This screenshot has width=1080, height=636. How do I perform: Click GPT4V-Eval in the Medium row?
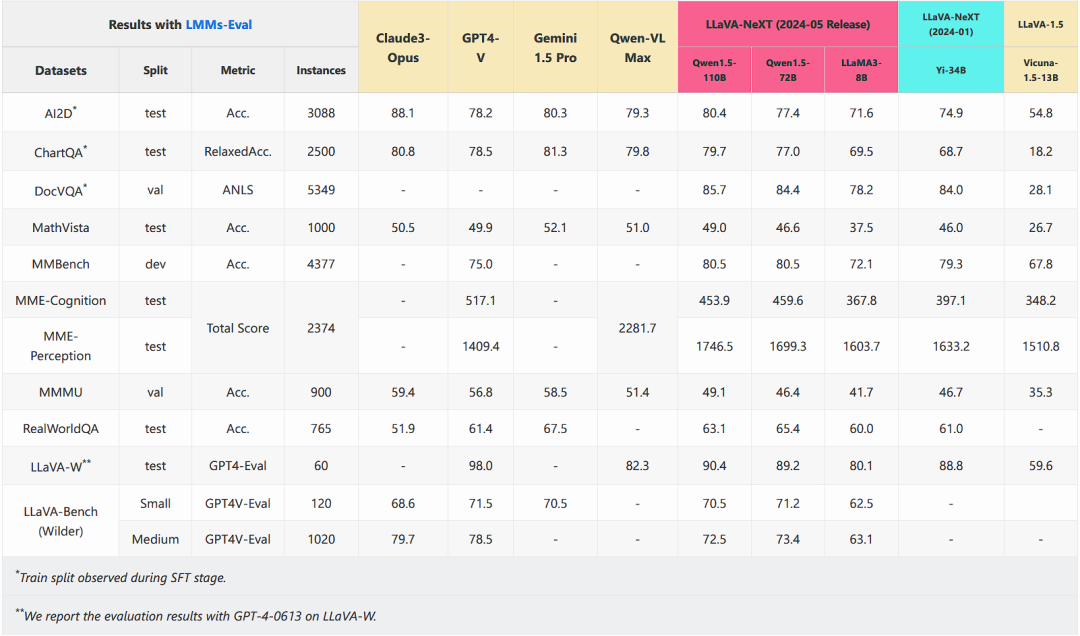pyautogui.click(x=238, y=539)
